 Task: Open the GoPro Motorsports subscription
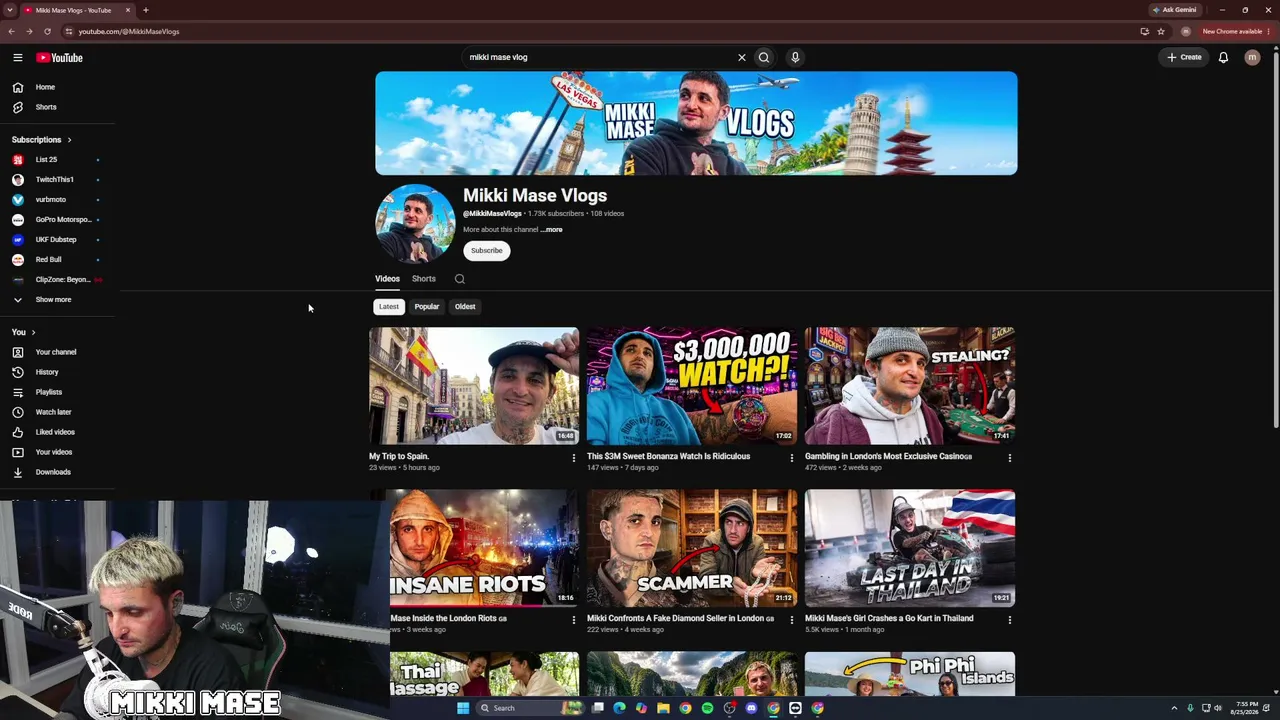click(x=55, y=219)
